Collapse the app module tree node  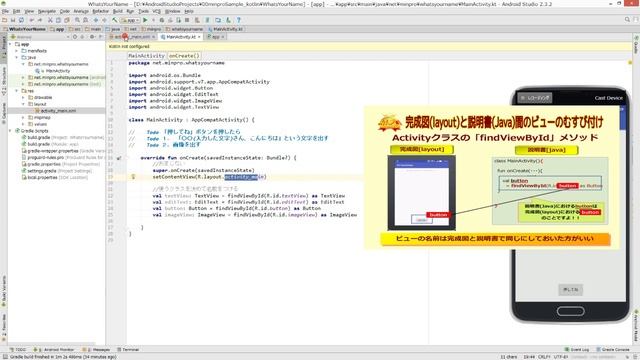click(x=11, y=44)
